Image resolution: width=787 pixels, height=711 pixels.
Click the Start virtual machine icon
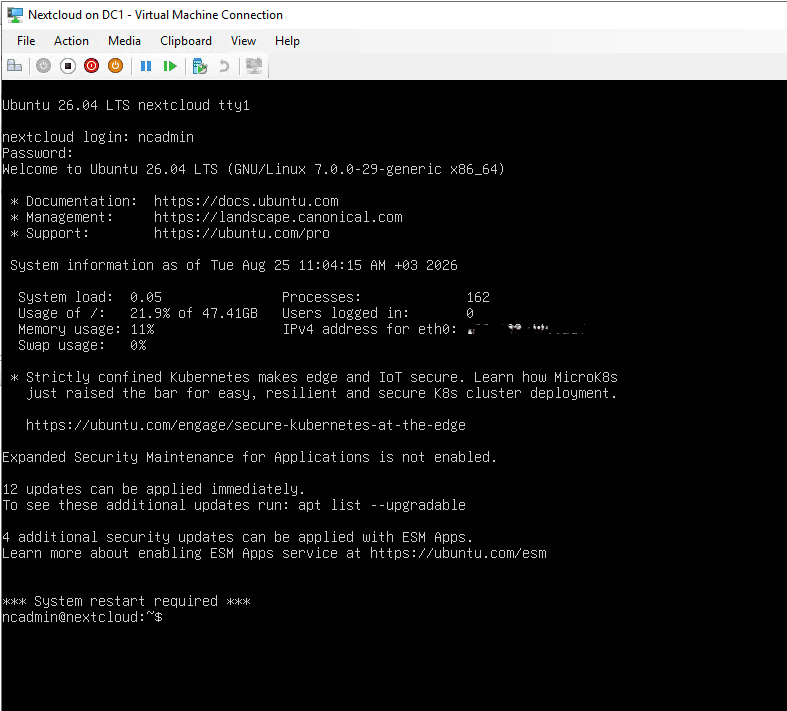pyautogui.click(x=44, y=66)
